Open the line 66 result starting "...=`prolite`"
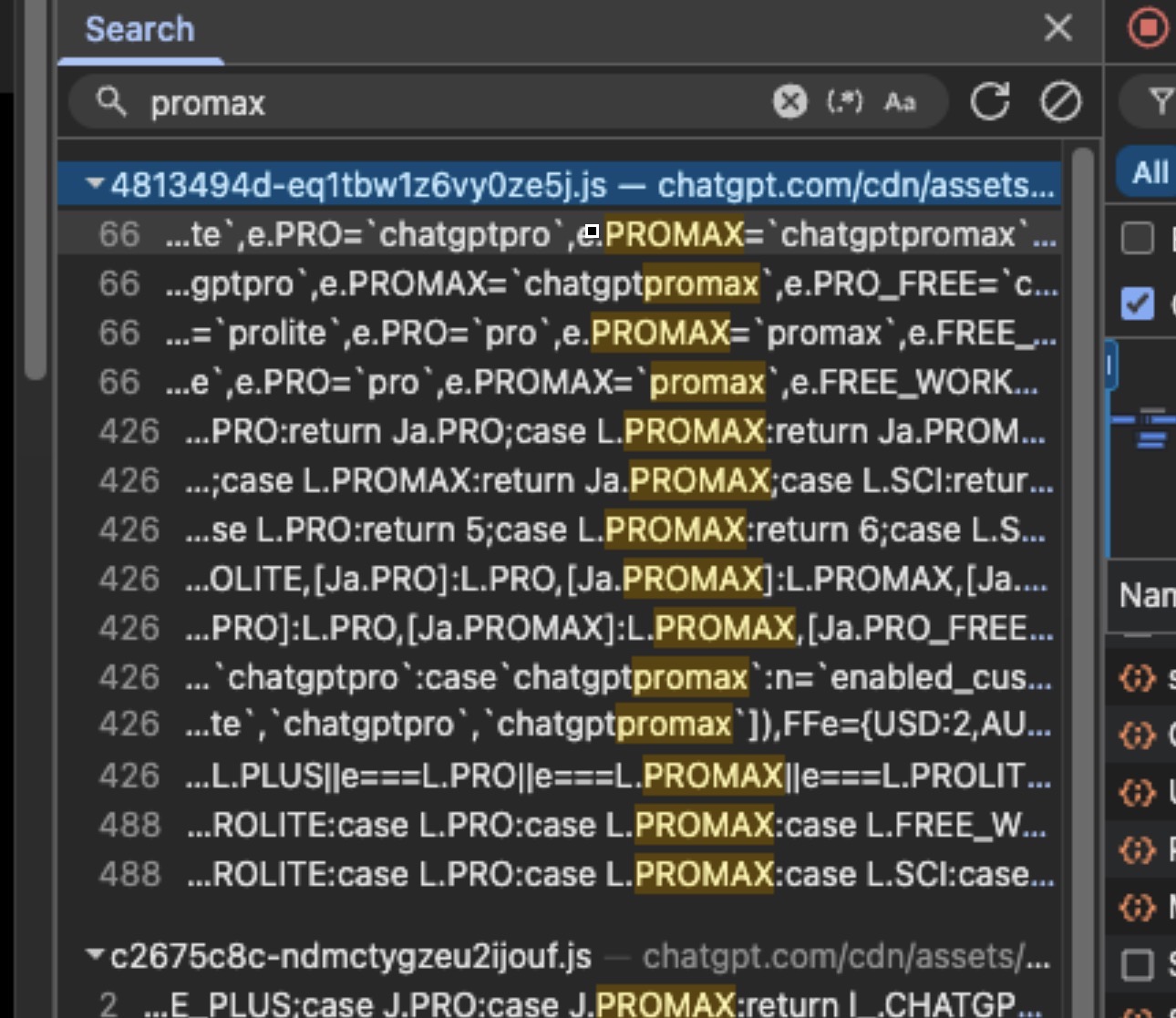Image resolution: width=1176 pixels, height=1018 pixels. 559,333
